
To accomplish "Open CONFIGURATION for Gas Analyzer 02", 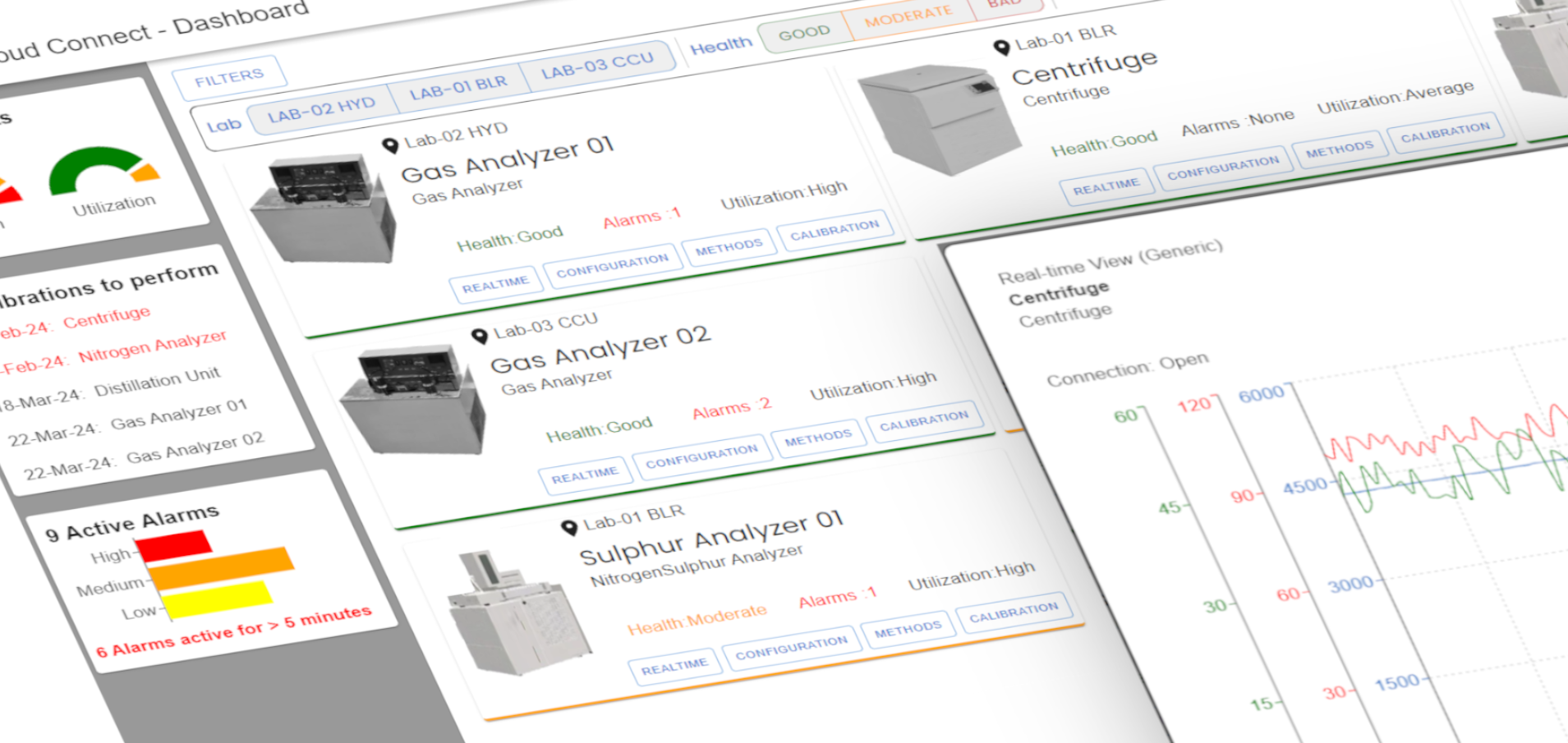I will (702, 456).
